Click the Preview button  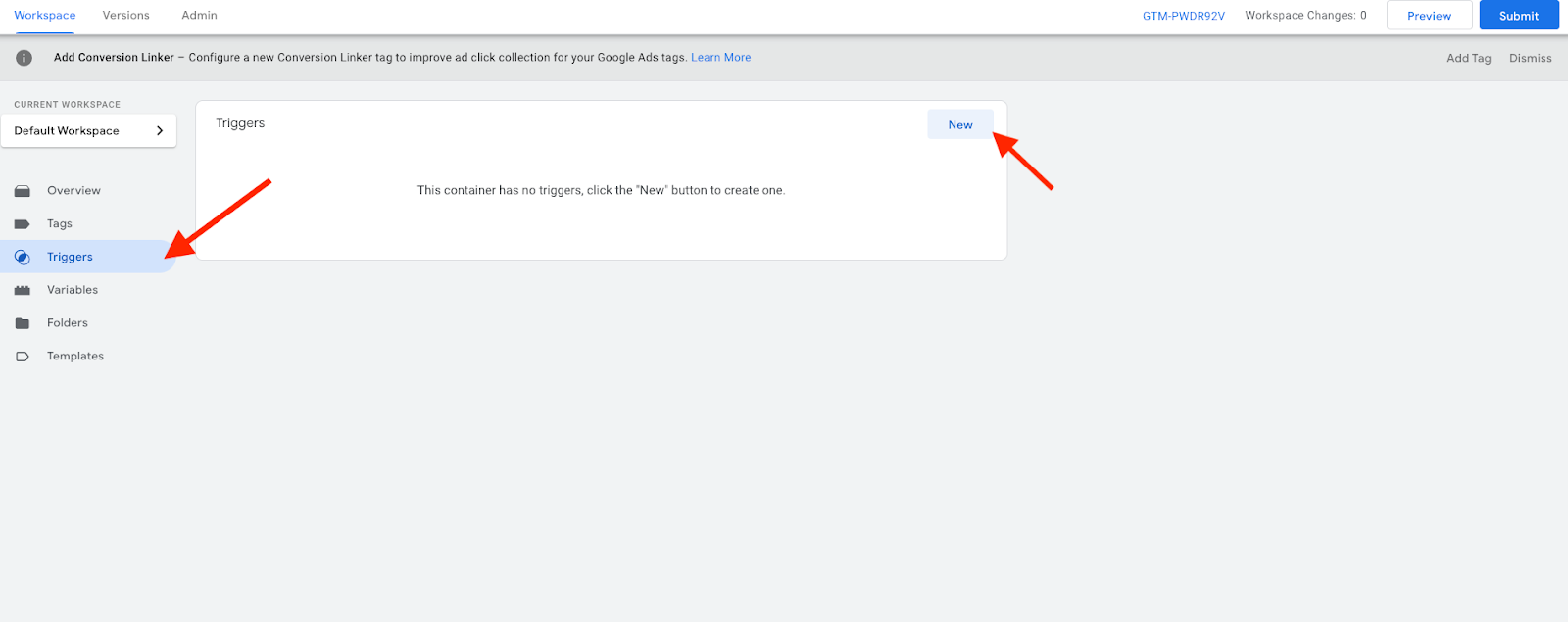pos(1429,16)
